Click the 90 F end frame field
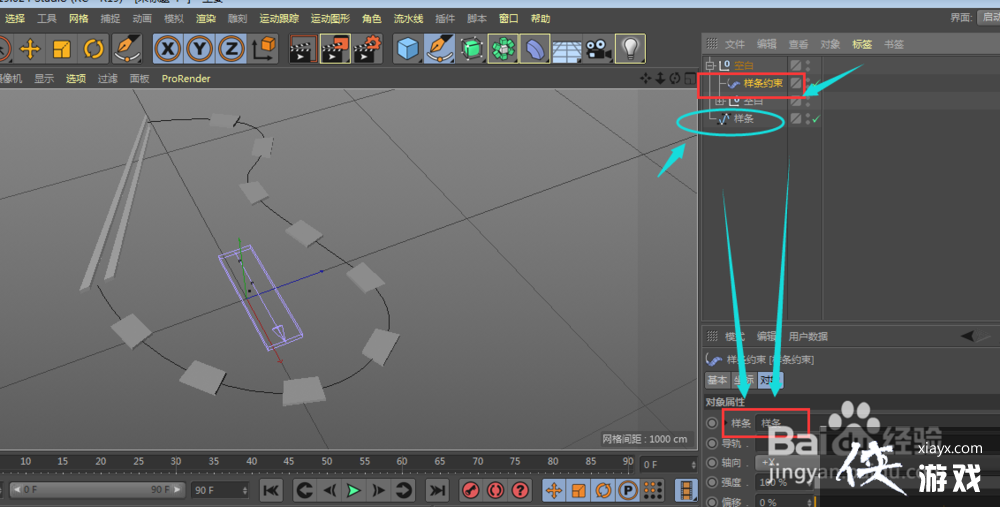This screenshot has height=507, width=1000. [221, 490]
